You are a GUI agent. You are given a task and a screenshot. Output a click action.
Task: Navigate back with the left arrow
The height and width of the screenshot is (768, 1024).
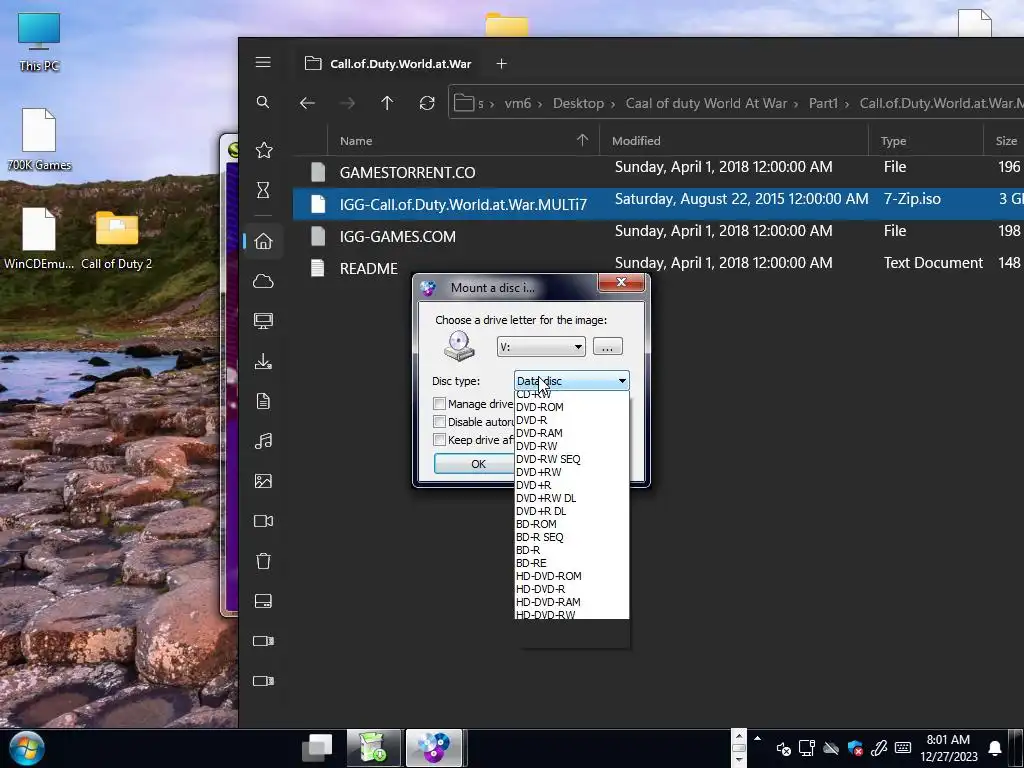pyautogui.click(x=307, y=103)
